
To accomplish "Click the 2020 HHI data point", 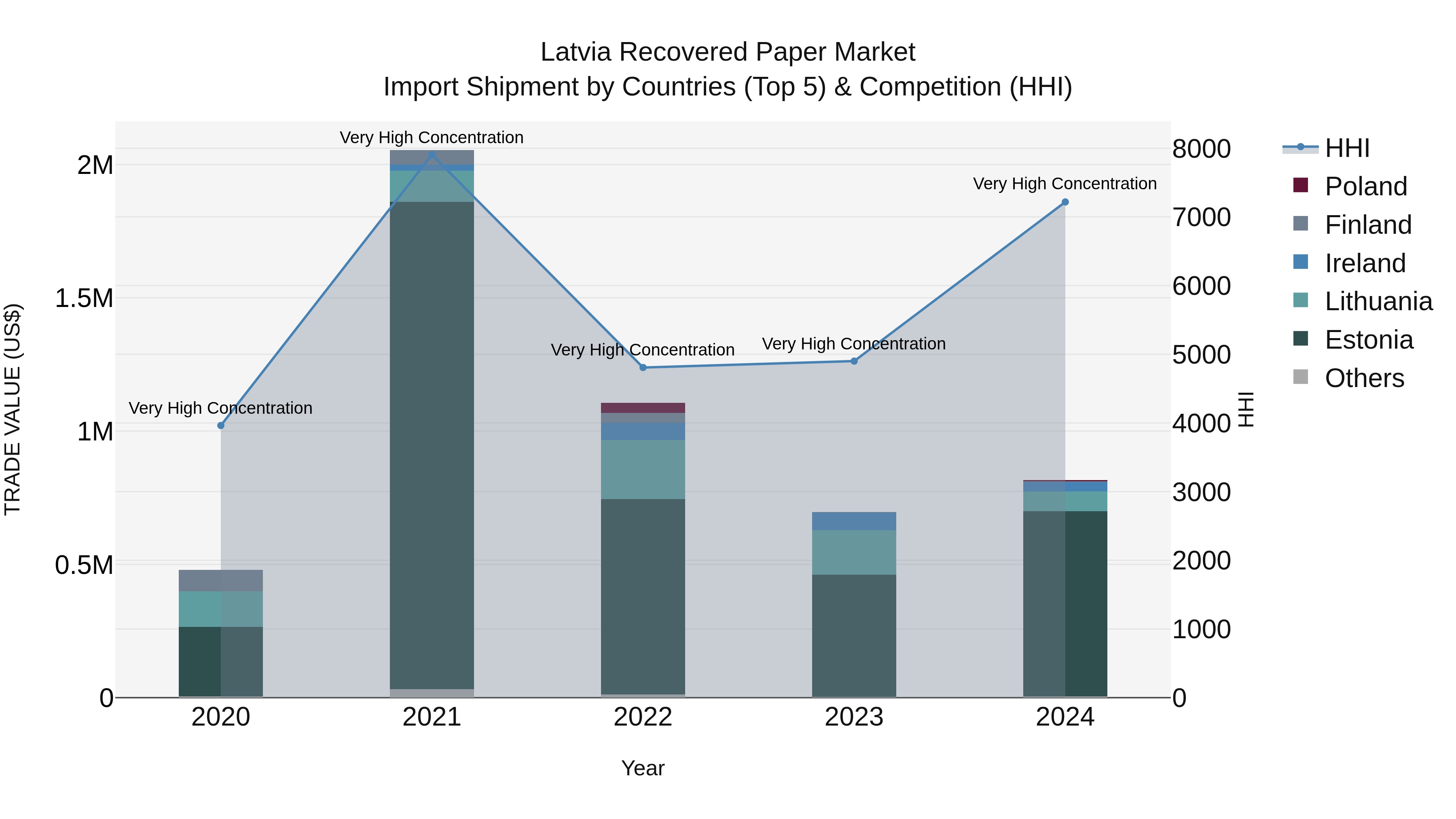I will tap(221, 425).
